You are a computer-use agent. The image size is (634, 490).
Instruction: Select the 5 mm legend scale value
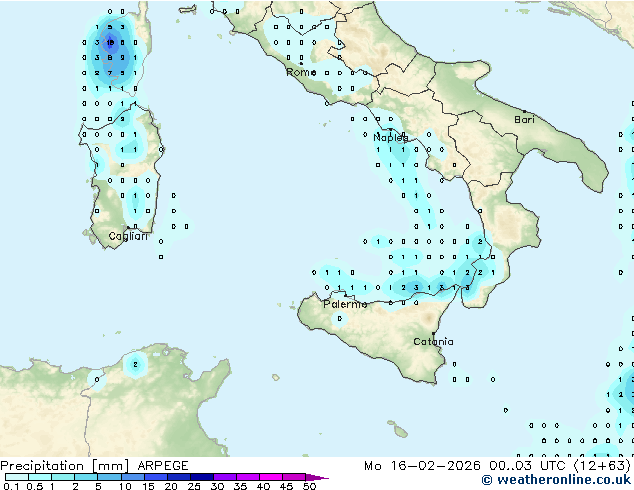(98, 486)
